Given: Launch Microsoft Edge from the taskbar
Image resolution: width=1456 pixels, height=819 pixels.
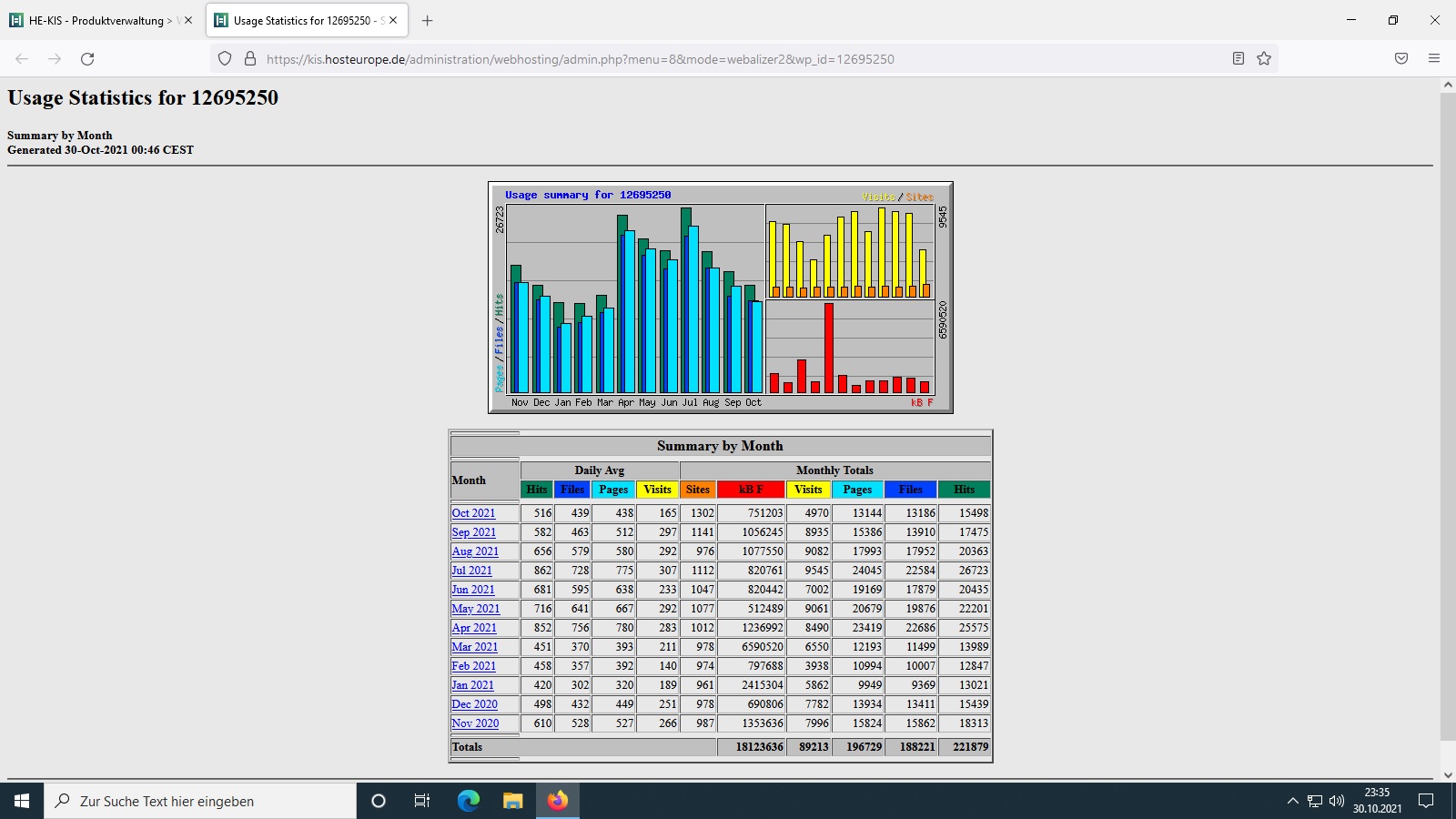Looking at the screenshot, I should coord(468,801).
